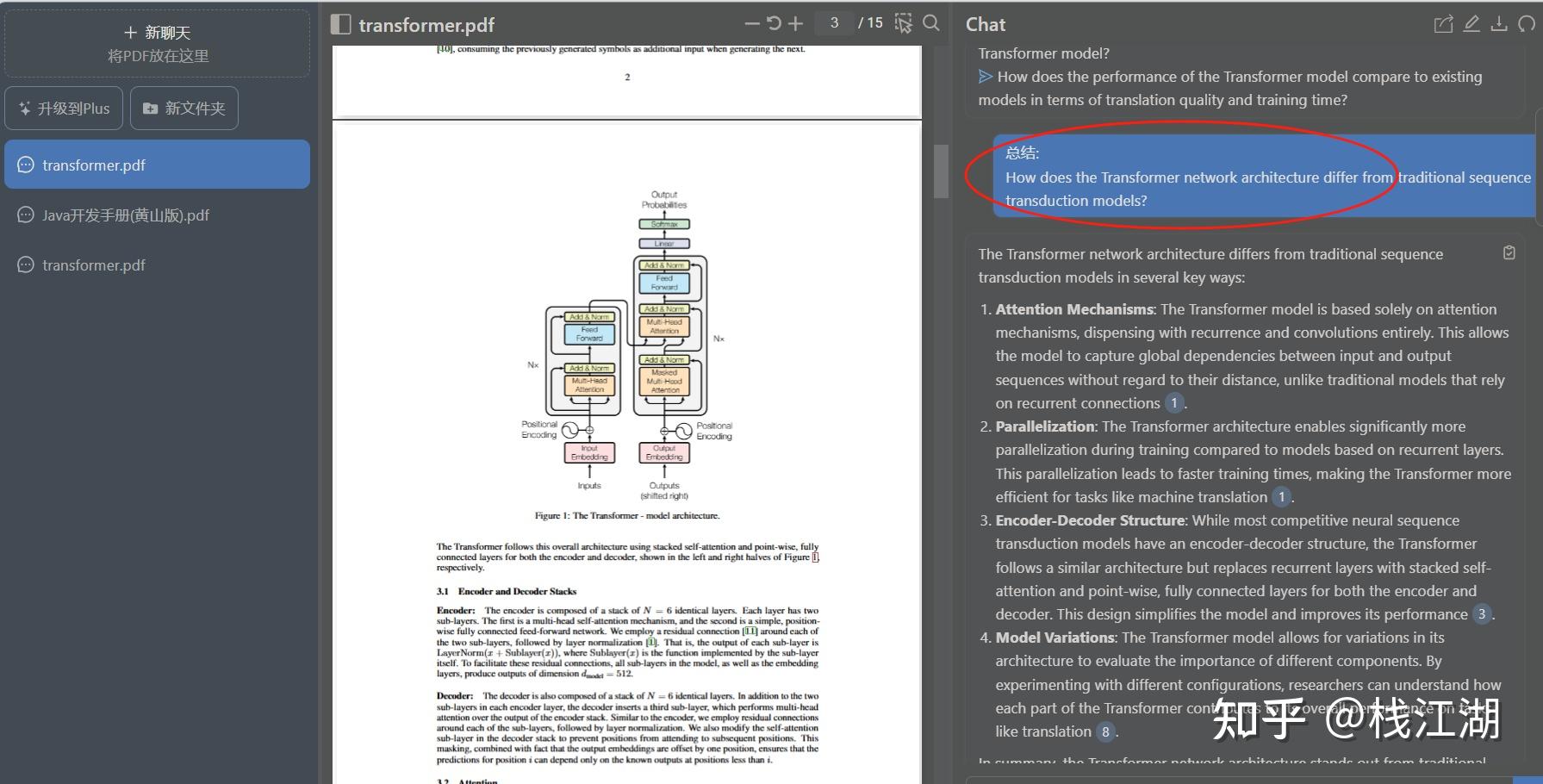Click the 'Model Variations' bold text

click(1055, 637)
